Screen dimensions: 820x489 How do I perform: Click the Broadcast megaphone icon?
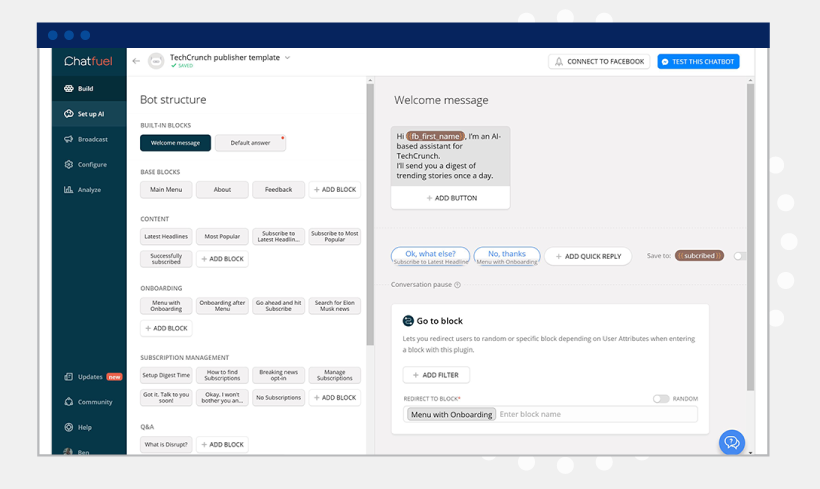tap(69, 139)
